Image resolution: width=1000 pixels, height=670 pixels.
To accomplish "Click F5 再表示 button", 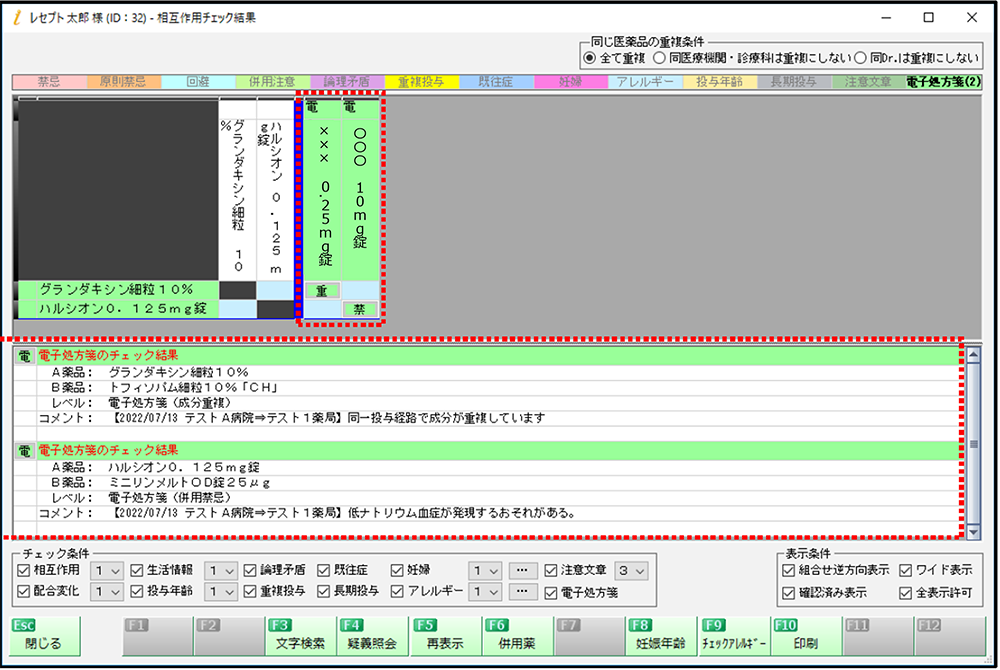I will click(x=445, y=636).
